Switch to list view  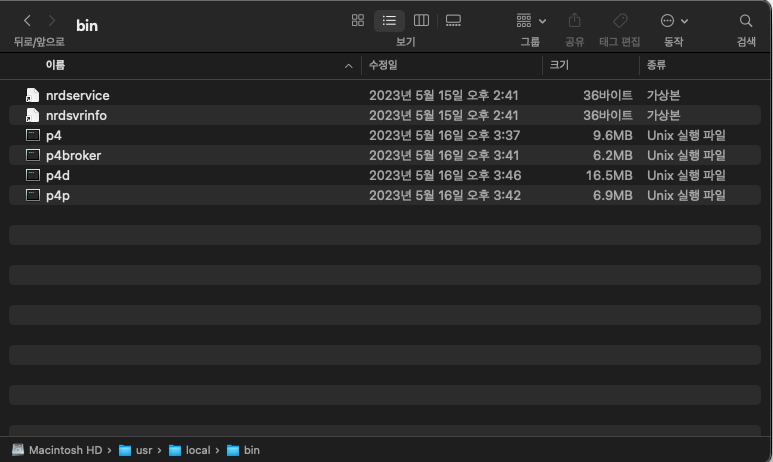[389, 20]
